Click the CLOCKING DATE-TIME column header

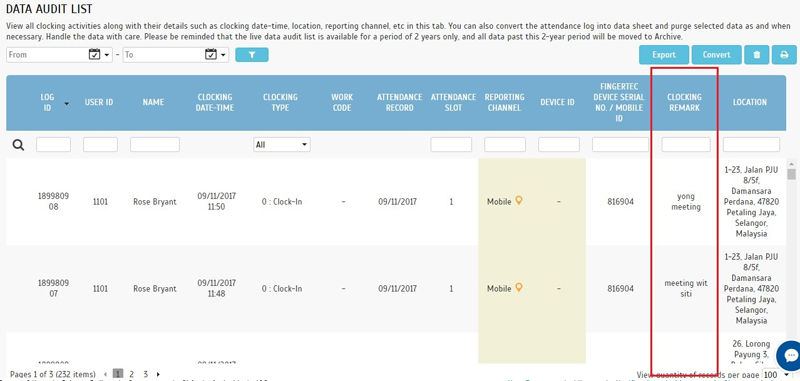point(214,103)
